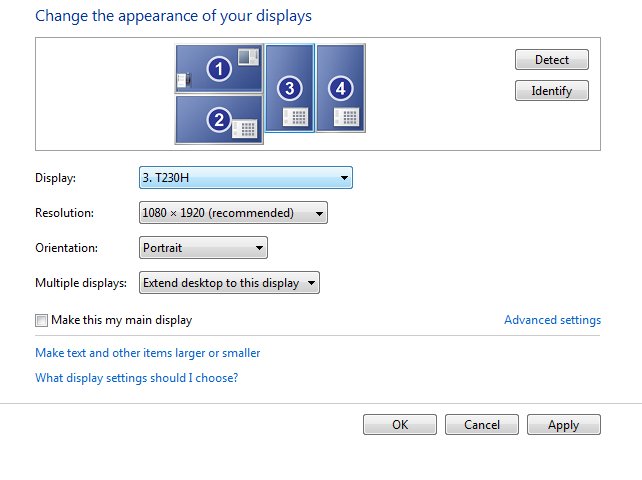Click the Apply button

click(x=564, y=424)
